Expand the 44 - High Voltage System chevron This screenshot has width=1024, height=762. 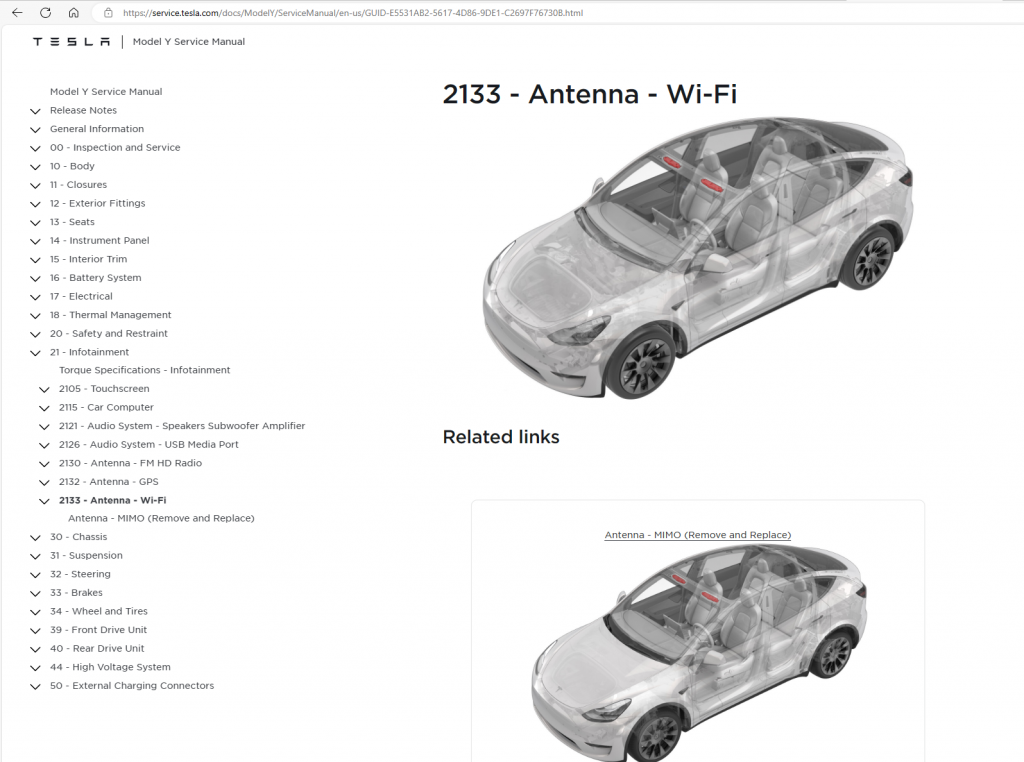point(35,668)
